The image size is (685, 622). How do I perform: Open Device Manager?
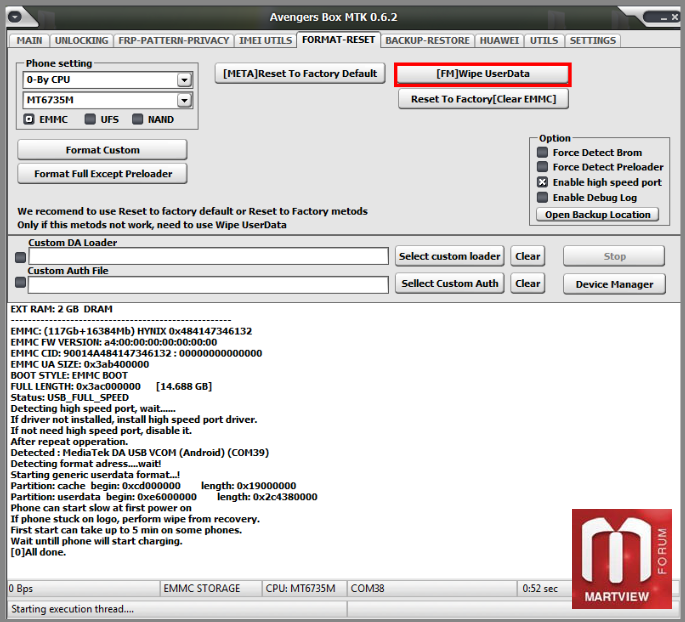(614, 284)
